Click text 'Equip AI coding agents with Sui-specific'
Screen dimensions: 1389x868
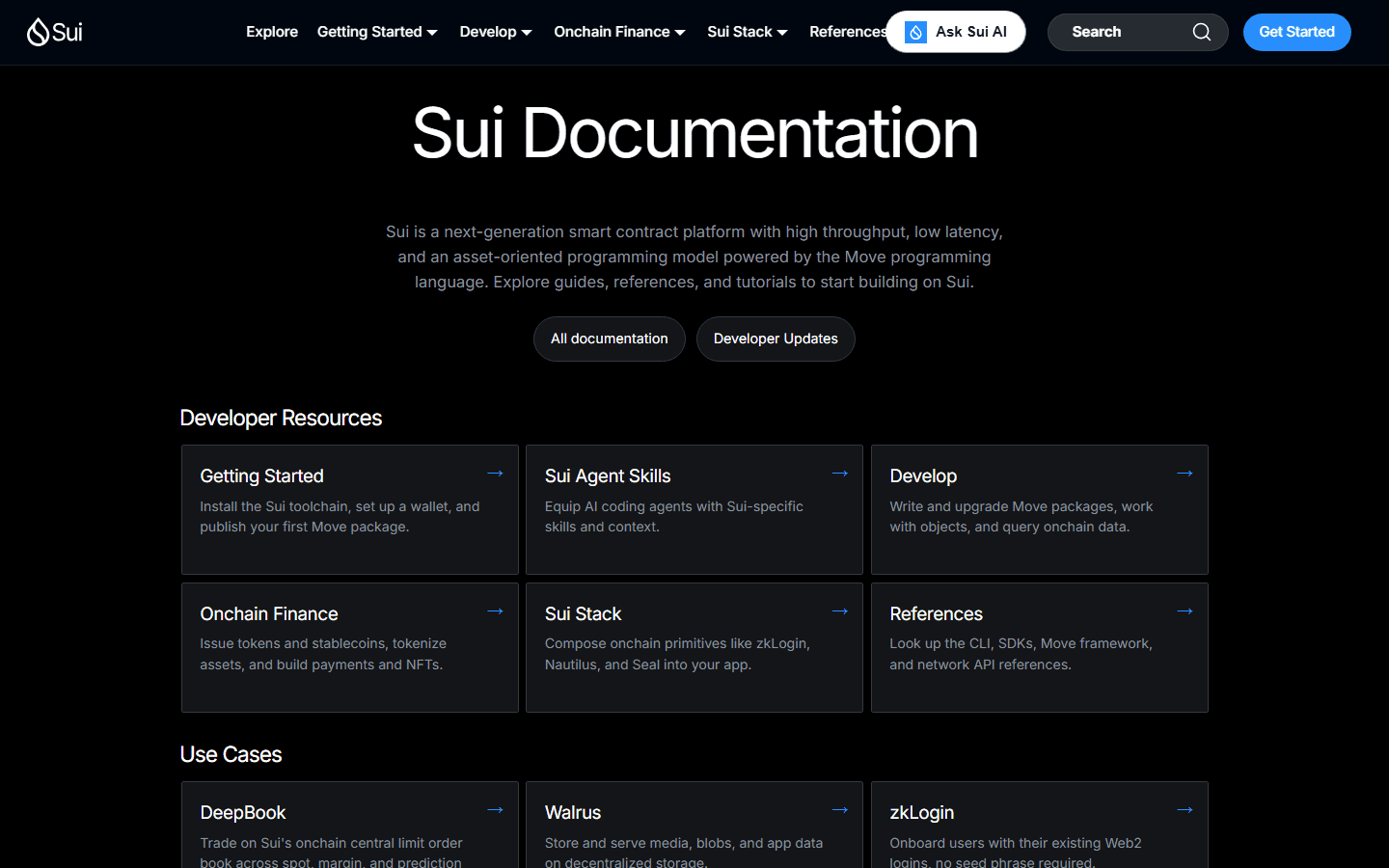[x=674, y=506]
